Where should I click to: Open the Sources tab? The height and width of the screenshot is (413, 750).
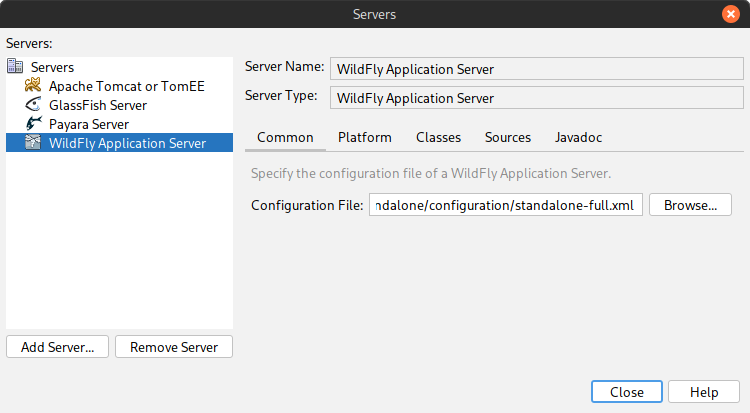(x=507, y=137)
